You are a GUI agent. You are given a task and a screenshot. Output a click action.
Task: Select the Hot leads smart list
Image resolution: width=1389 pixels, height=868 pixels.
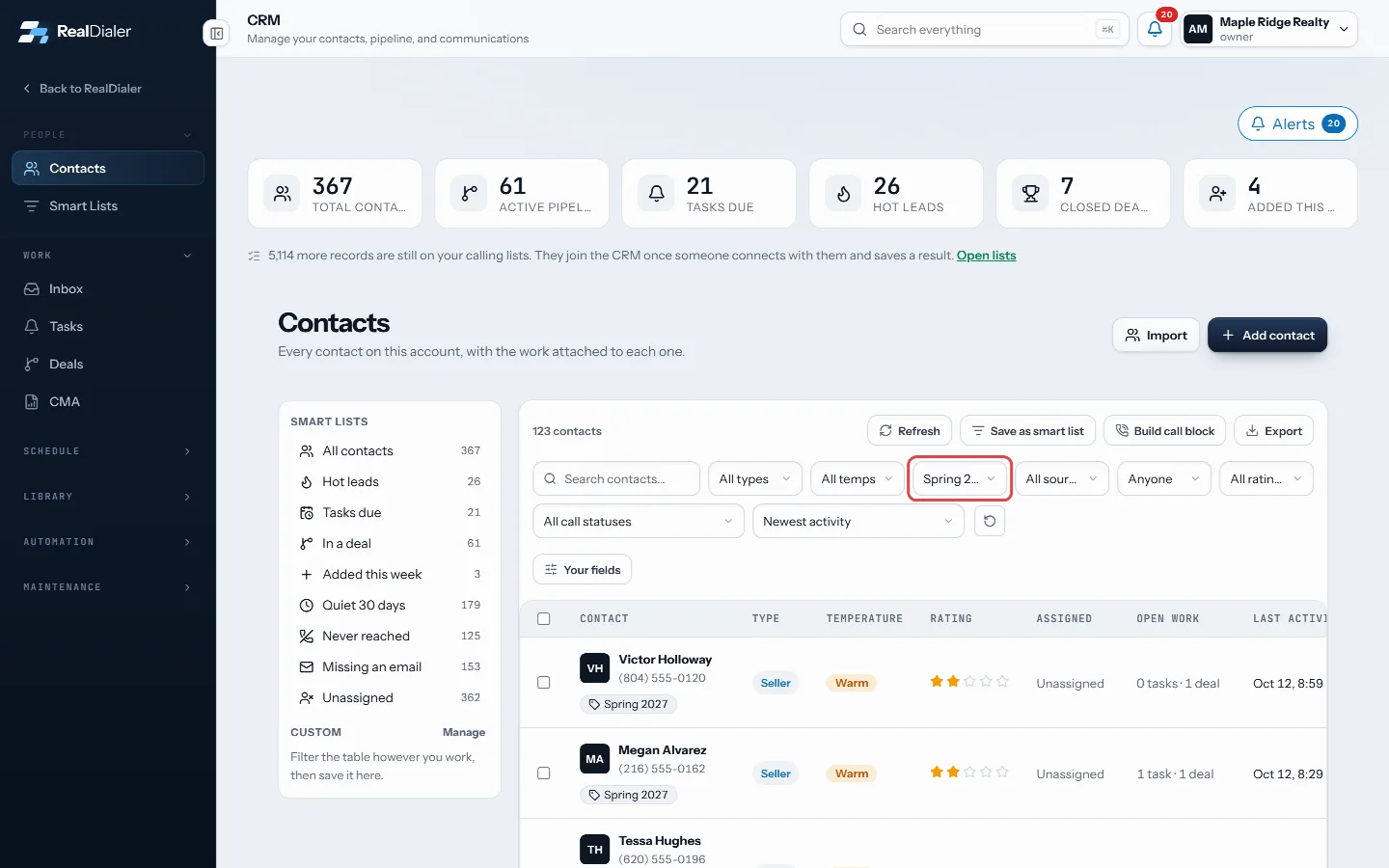pos(390,482)
